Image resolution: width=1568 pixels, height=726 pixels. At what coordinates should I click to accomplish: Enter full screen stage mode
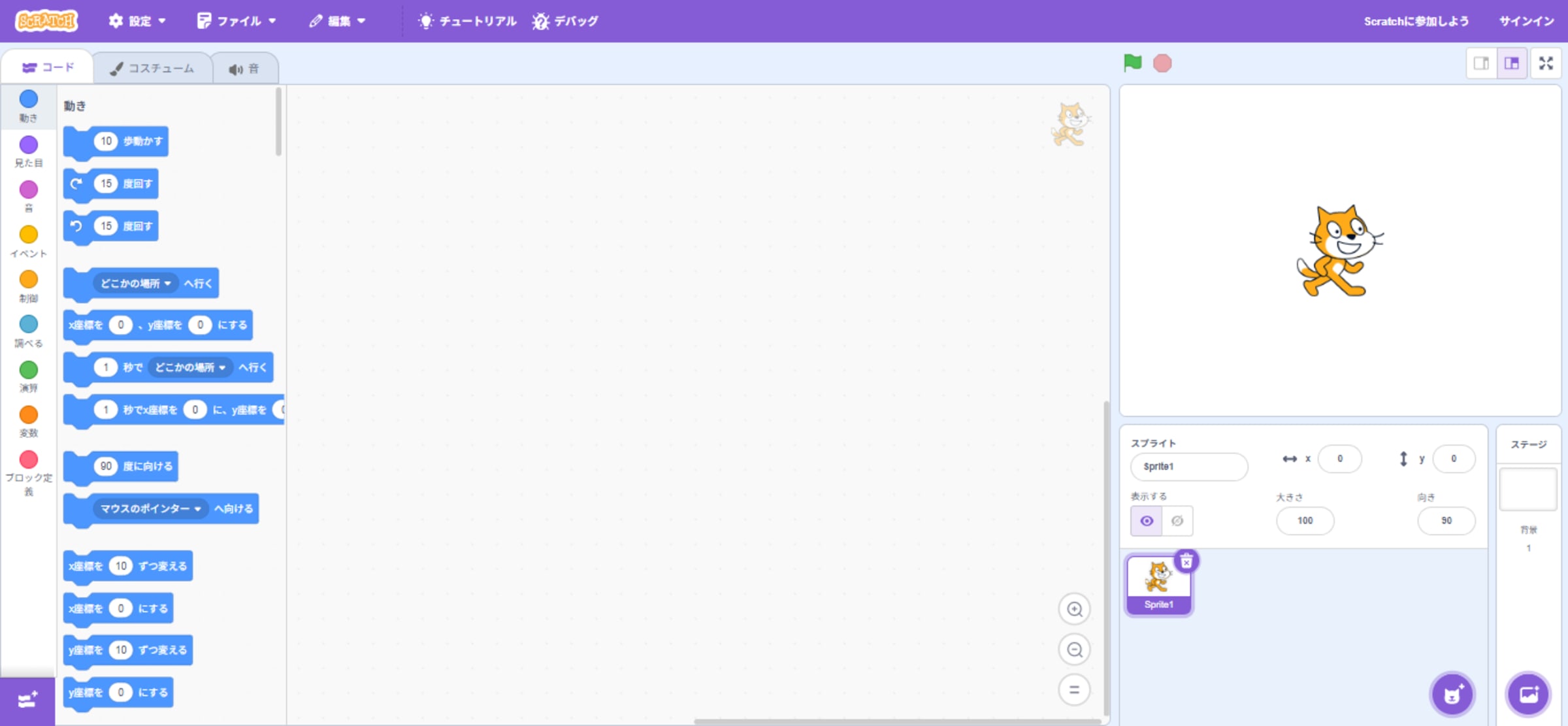tap(1546, 63)
